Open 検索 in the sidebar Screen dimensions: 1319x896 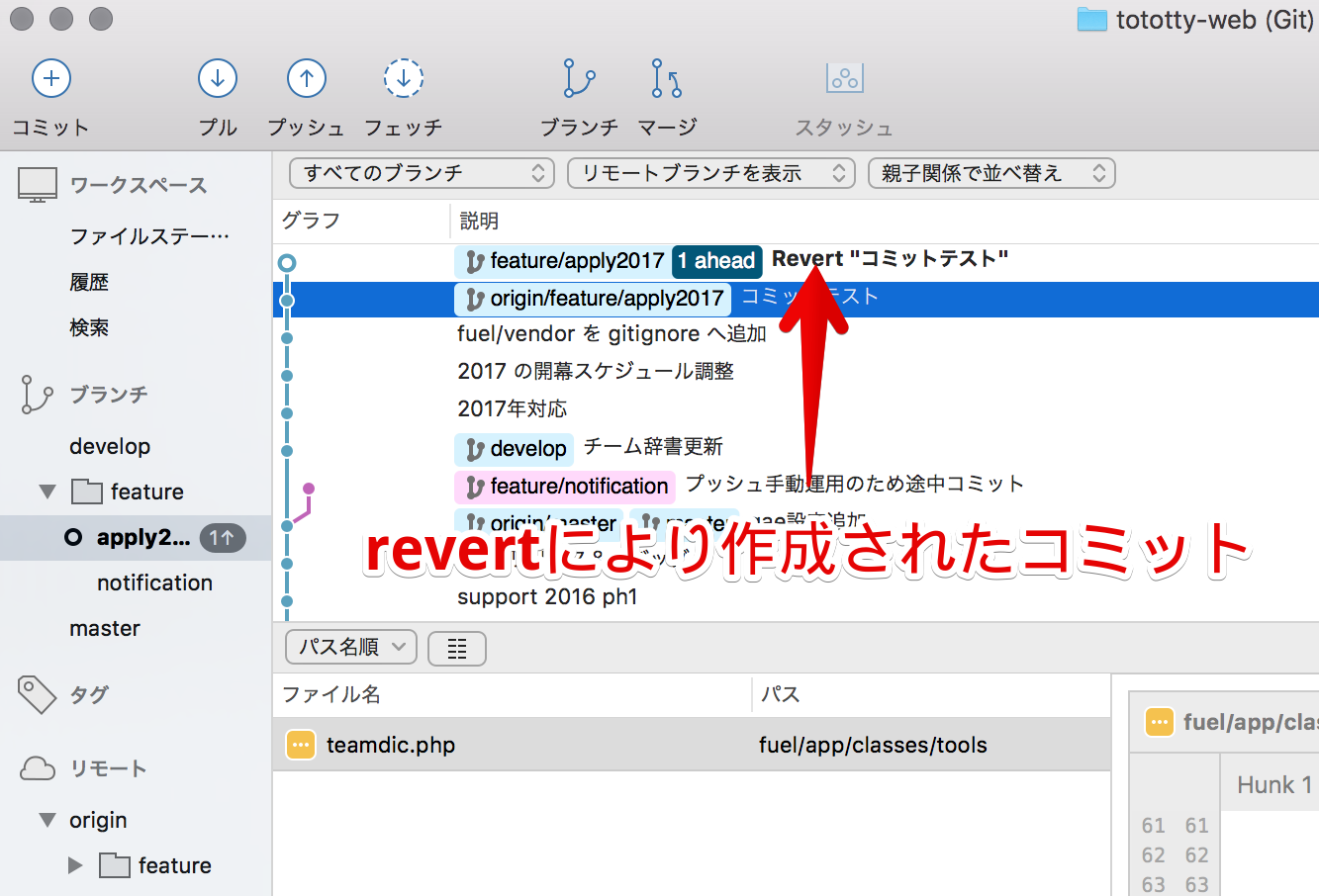coord(89,327)
